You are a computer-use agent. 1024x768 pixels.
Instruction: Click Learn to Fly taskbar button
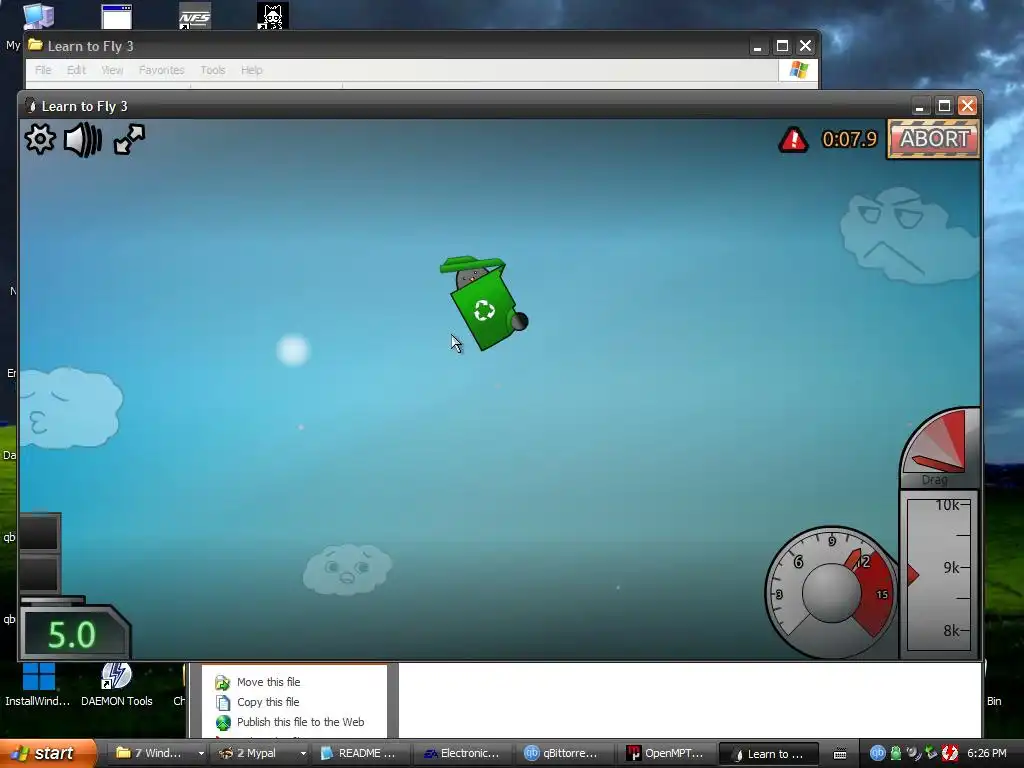point(769,753)
